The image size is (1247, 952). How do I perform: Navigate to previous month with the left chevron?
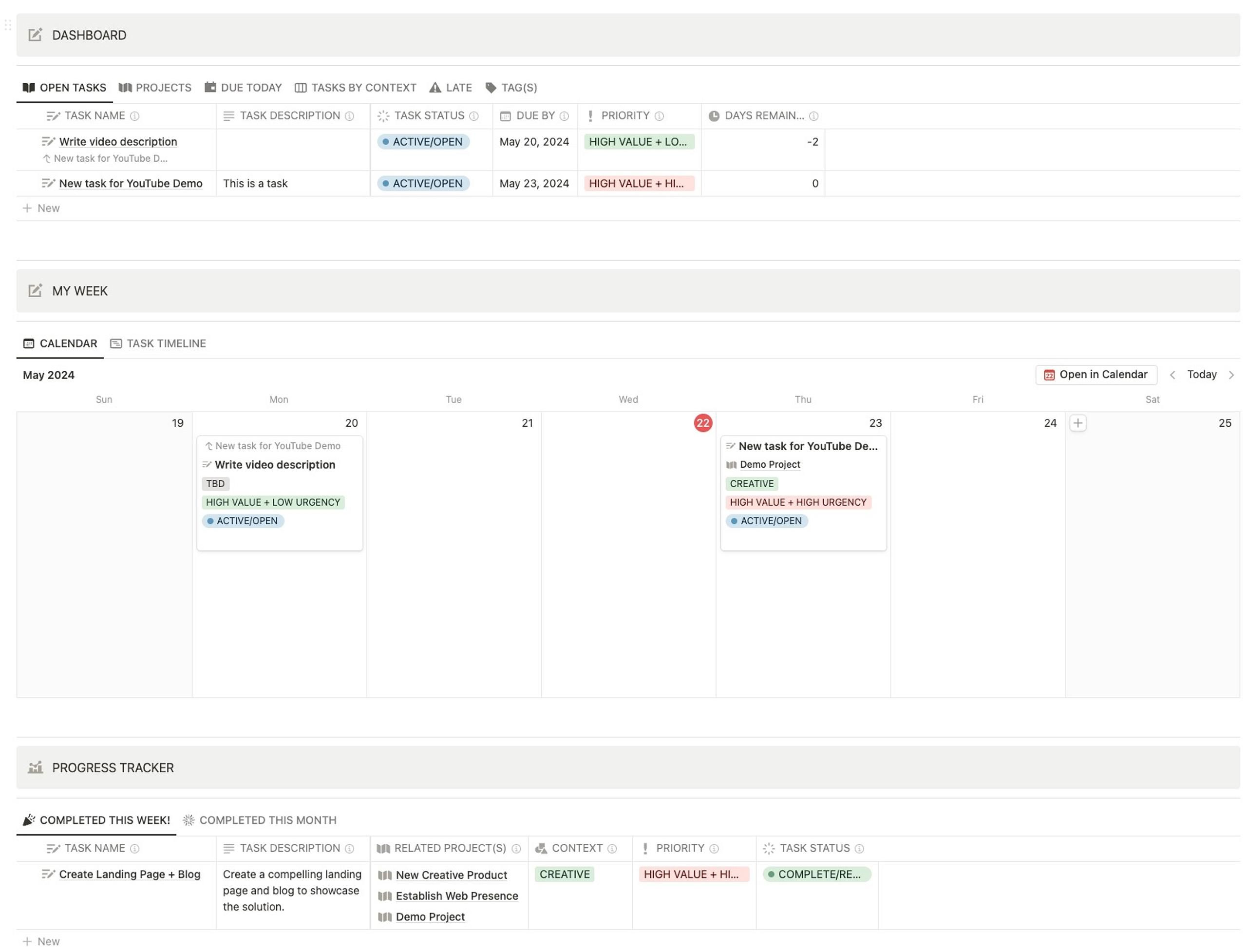click(x=1173, y=375)
